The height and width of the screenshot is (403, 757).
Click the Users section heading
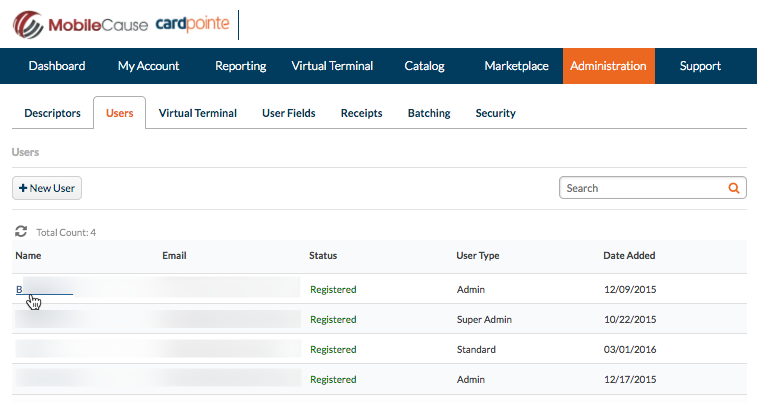click(x=25, y=152)
